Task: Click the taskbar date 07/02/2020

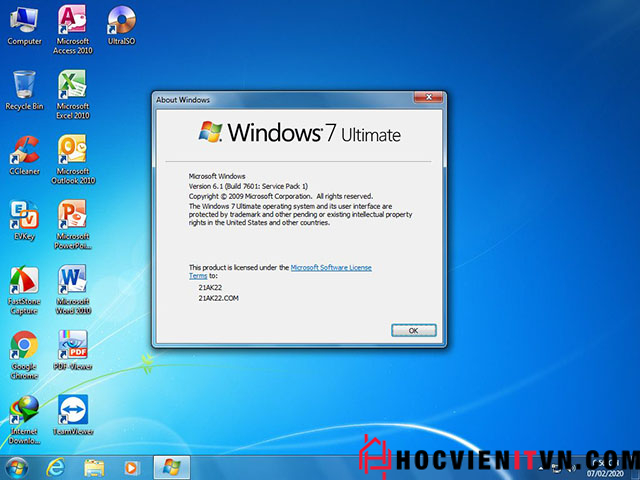Action: [x=605, y=473]
